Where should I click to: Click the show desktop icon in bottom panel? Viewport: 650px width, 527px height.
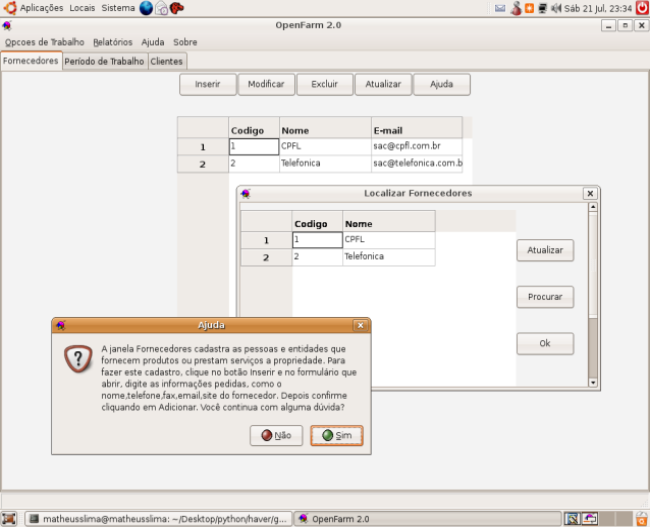(8, 519)
